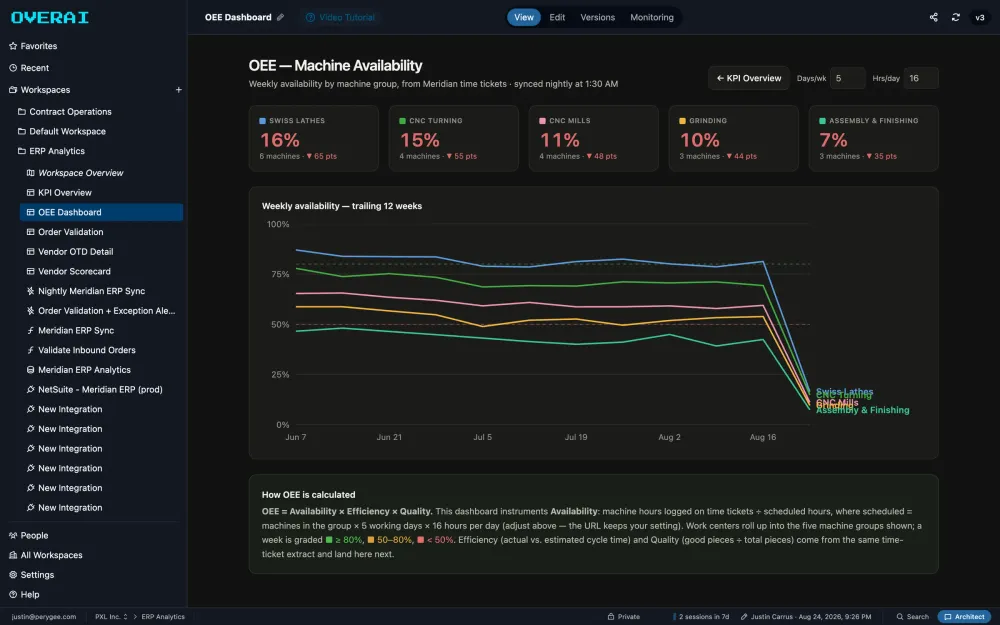Open Recent clock icon
The image size is (1000, 625).
[13, 68]
